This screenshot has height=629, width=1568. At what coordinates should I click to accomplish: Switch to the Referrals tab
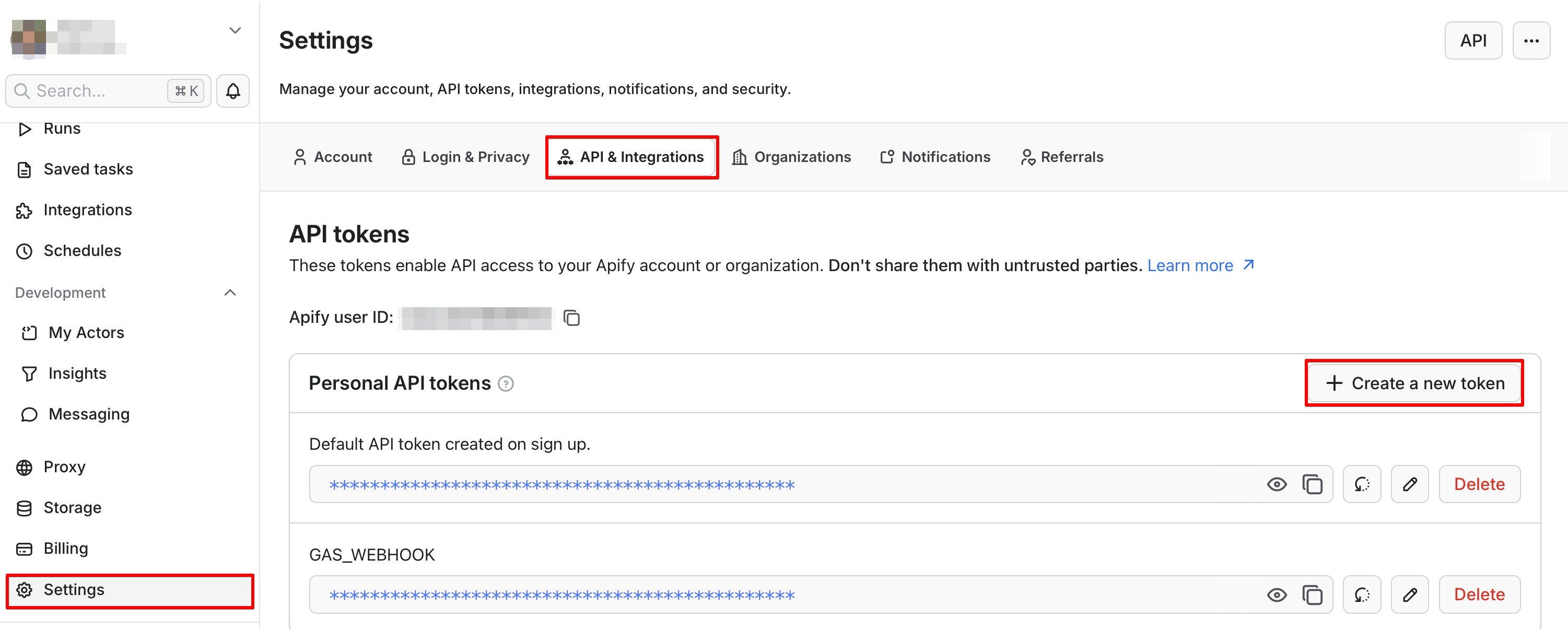[x=1061, y=157]
